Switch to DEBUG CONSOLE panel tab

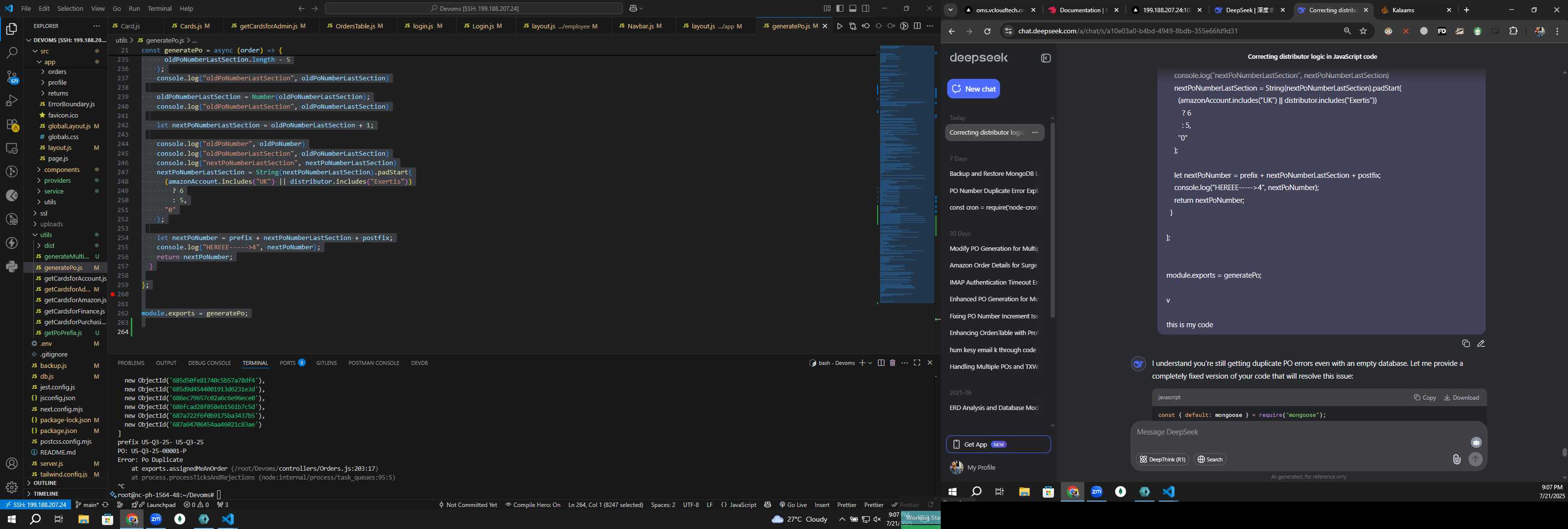pyautogui.click(x=209, y=363)
